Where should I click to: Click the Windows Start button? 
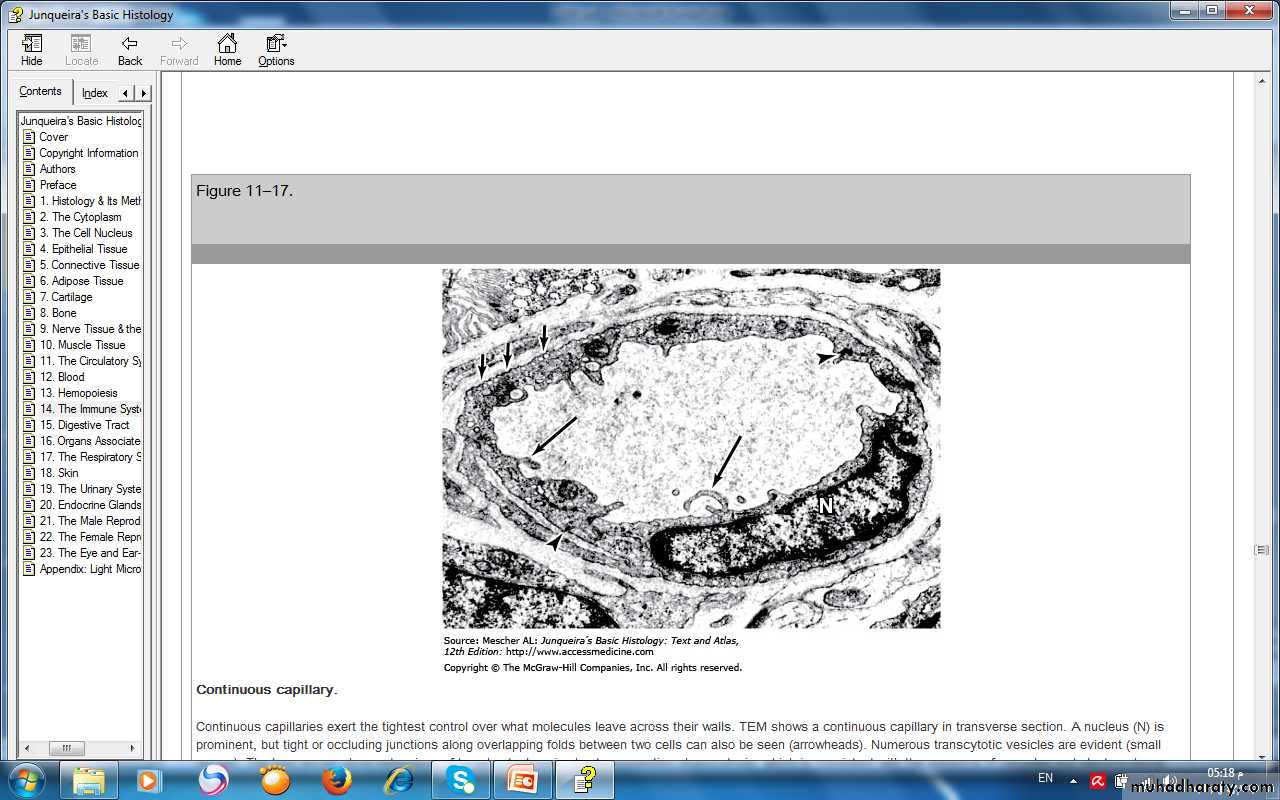[26, 779]
